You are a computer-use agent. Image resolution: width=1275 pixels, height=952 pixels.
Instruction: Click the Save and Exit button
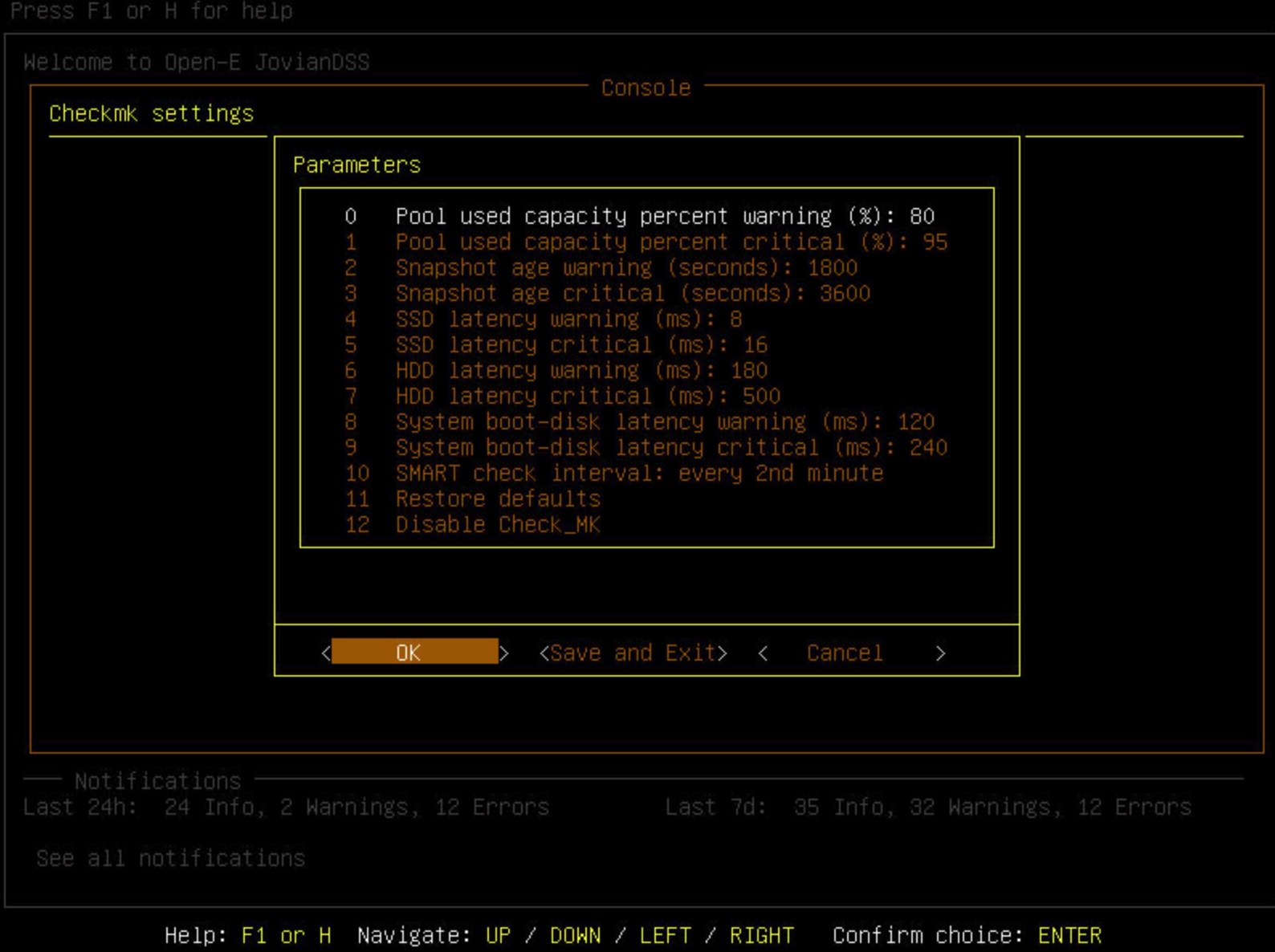click(x=633, y=653)
